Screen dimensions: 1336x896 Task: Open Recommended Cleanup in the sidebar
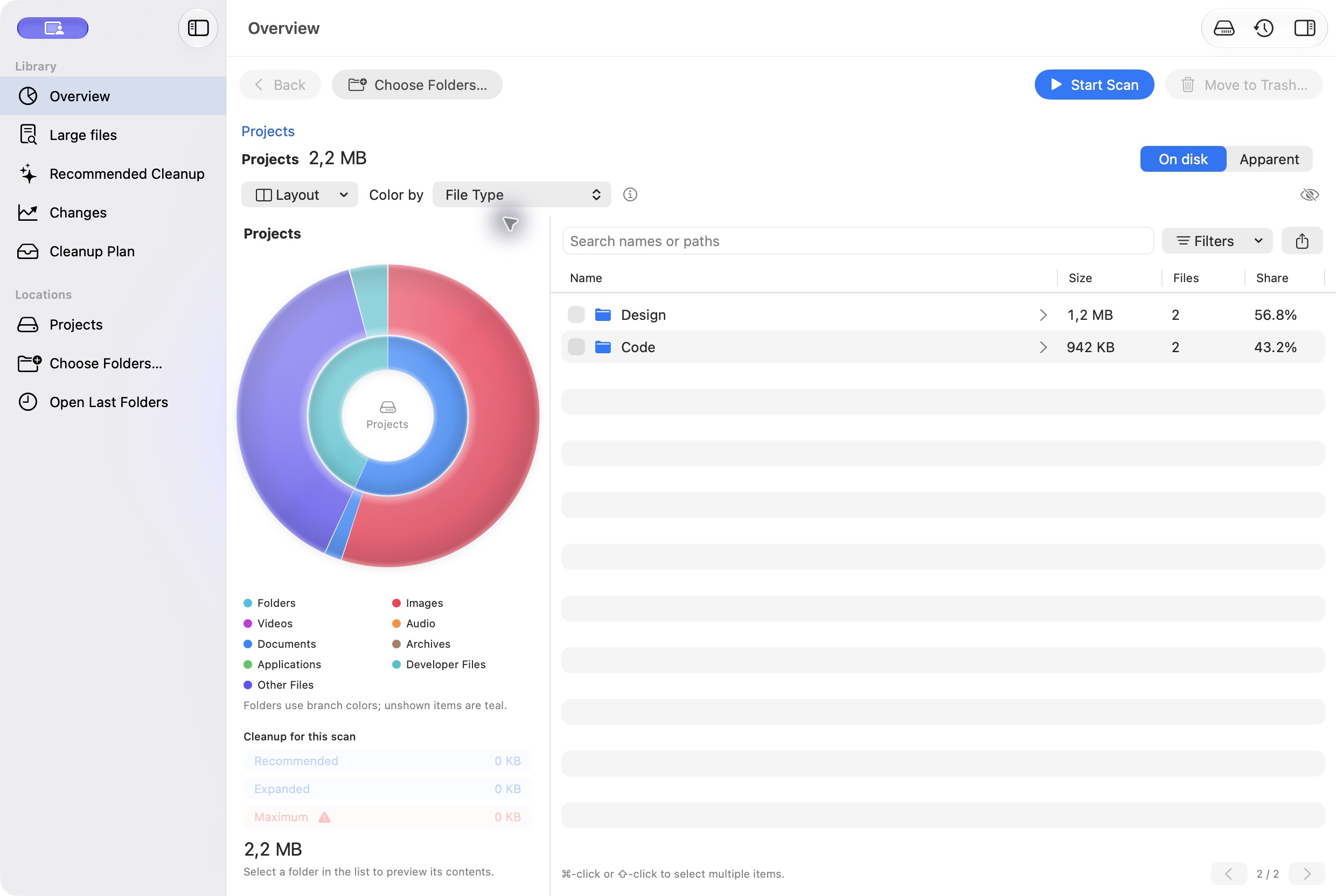(113, 174)
